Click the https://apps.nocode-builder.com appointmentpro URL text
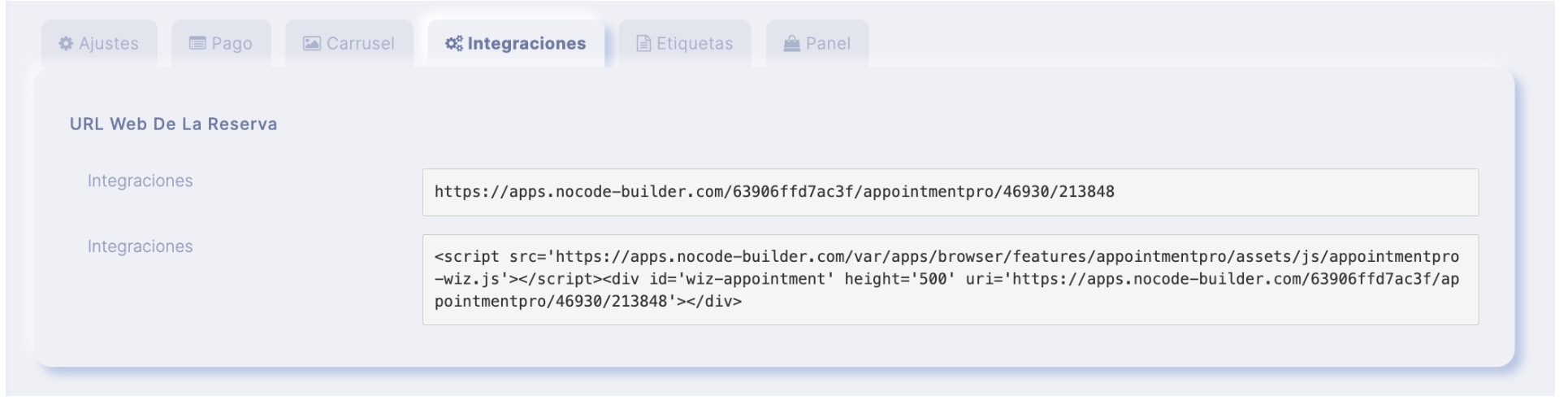The image size is (1568, 405). pyautogui.click(x=774, y=192)
